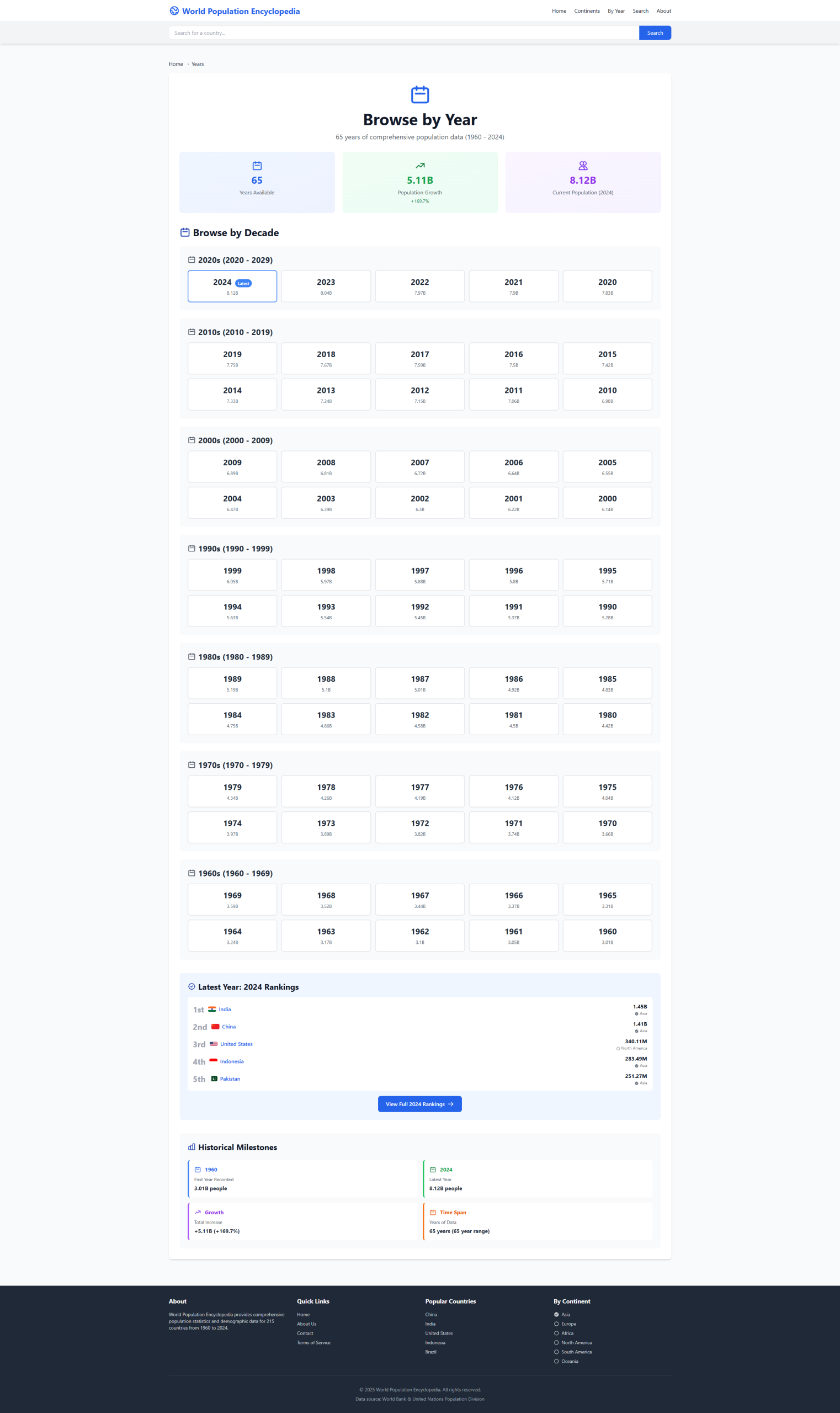This screenshot has width=840, height=1413.
Task: Click the green population growth trend icon
Action: coord(420,166)
